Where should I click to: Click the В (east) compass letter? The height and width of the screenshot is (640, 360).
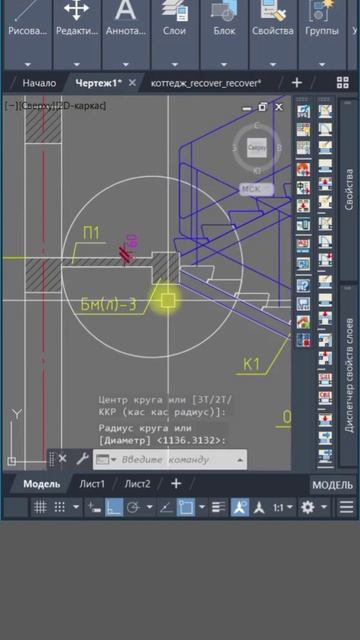(279, 148)
